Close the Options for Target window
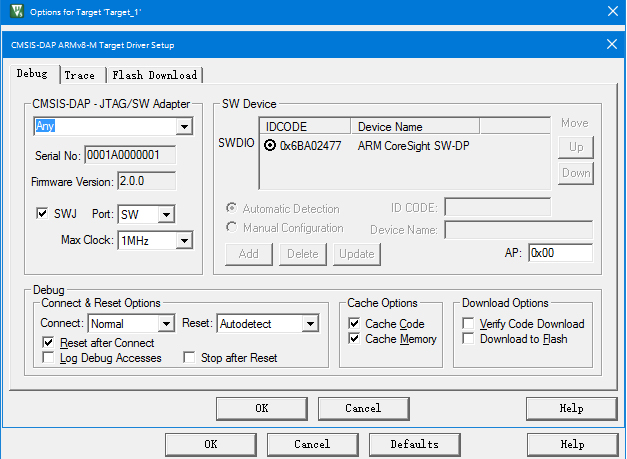 pyautogui.click(x=613, y=11)
